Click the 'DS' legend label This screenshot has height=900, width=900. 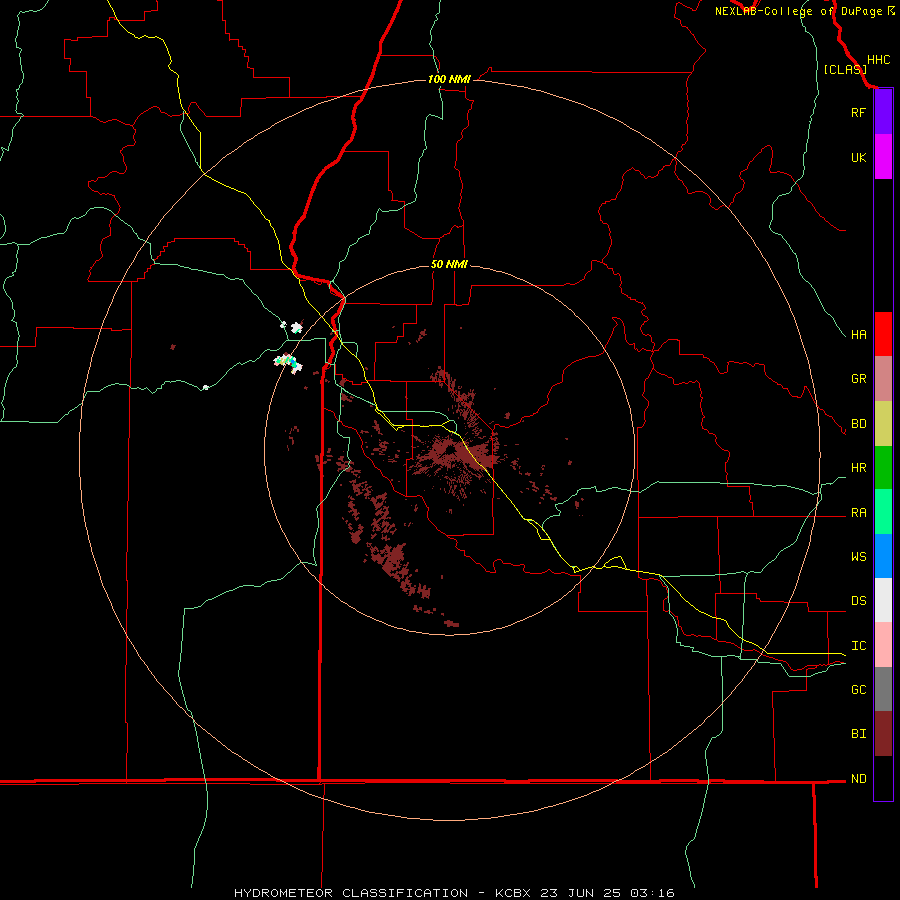858,601
